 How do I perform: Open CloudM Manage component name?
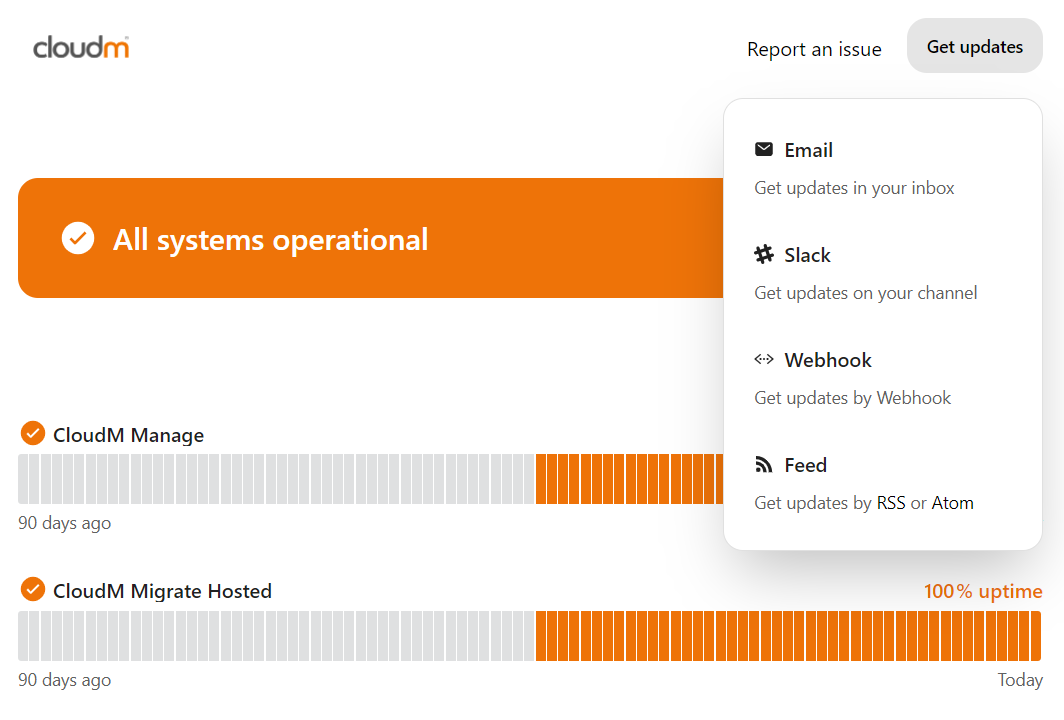pyautogui.click(x=128, y=435)
